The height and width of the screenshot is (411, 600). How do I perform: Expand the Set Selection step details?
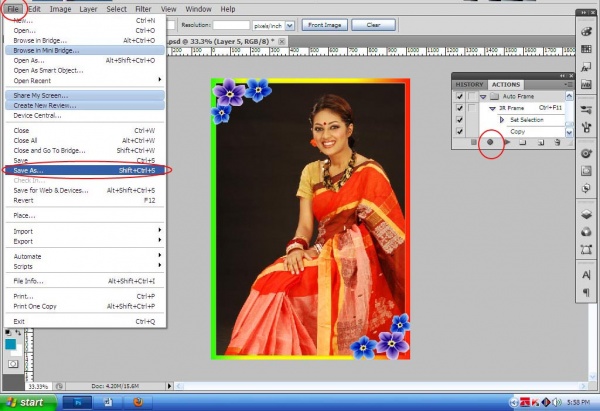click(x=502, y=120)
